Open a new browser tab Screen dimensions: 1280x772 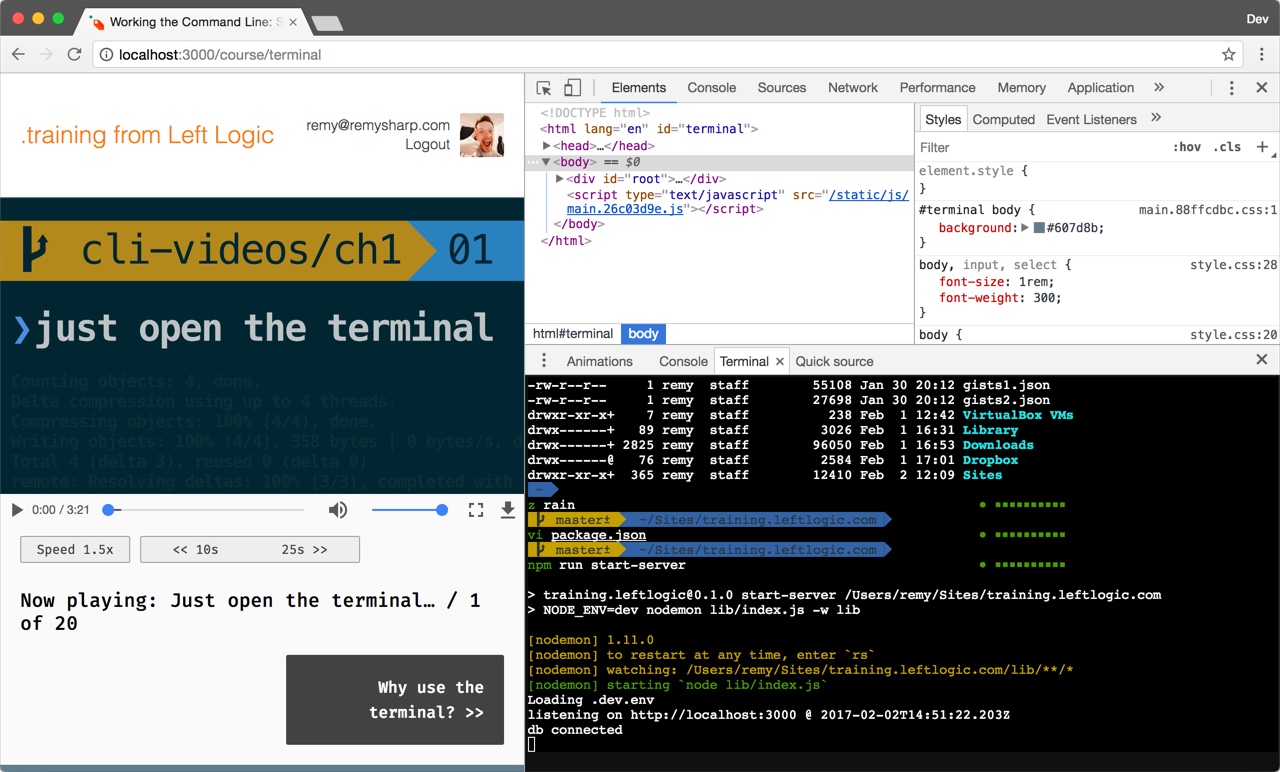point(327,22)
